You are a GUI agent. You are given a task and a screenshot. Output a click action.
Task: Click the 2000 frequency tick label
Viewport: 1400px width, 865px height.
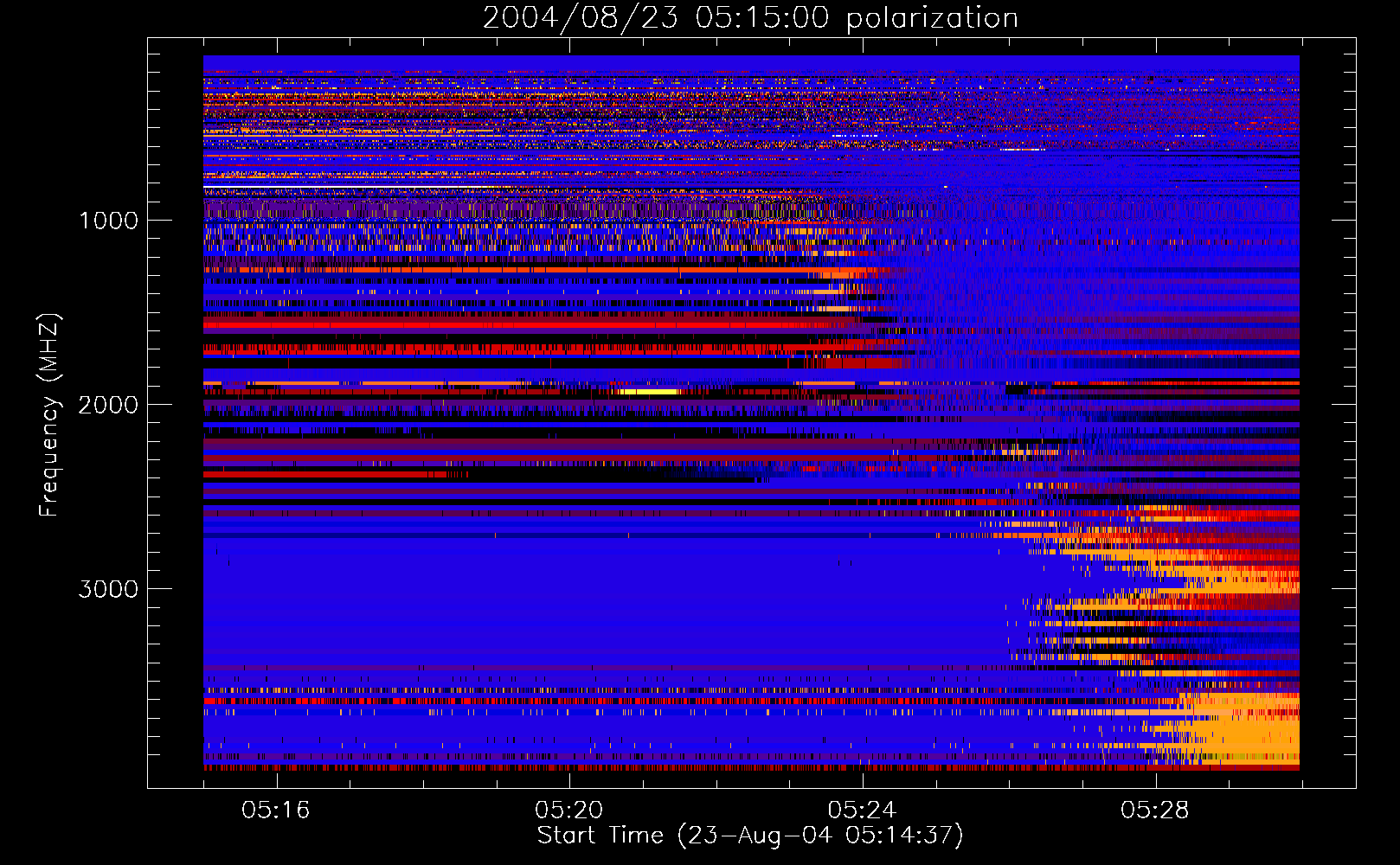tap(108, 405)
